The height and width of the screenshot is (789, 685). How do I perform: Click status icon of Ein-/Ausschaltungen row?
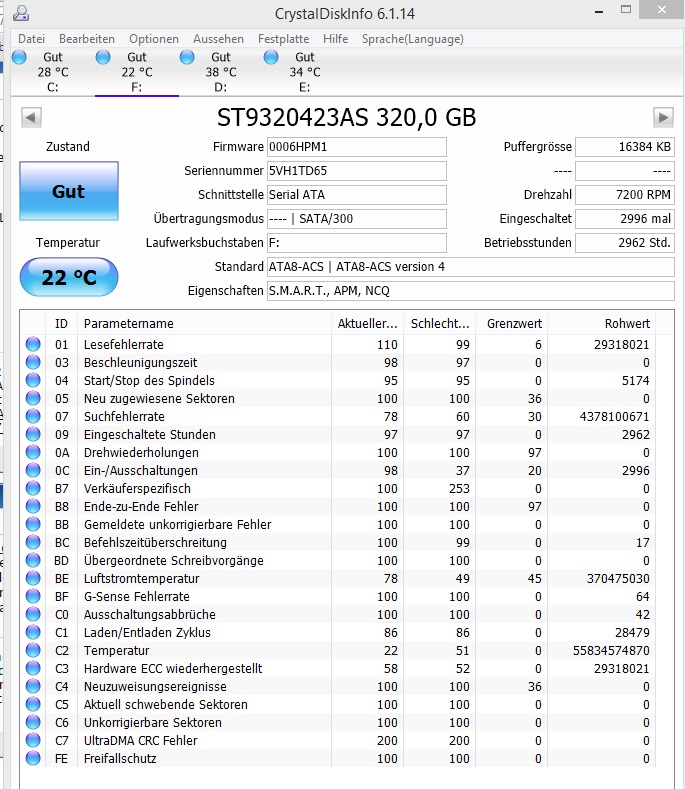(33, 470)
